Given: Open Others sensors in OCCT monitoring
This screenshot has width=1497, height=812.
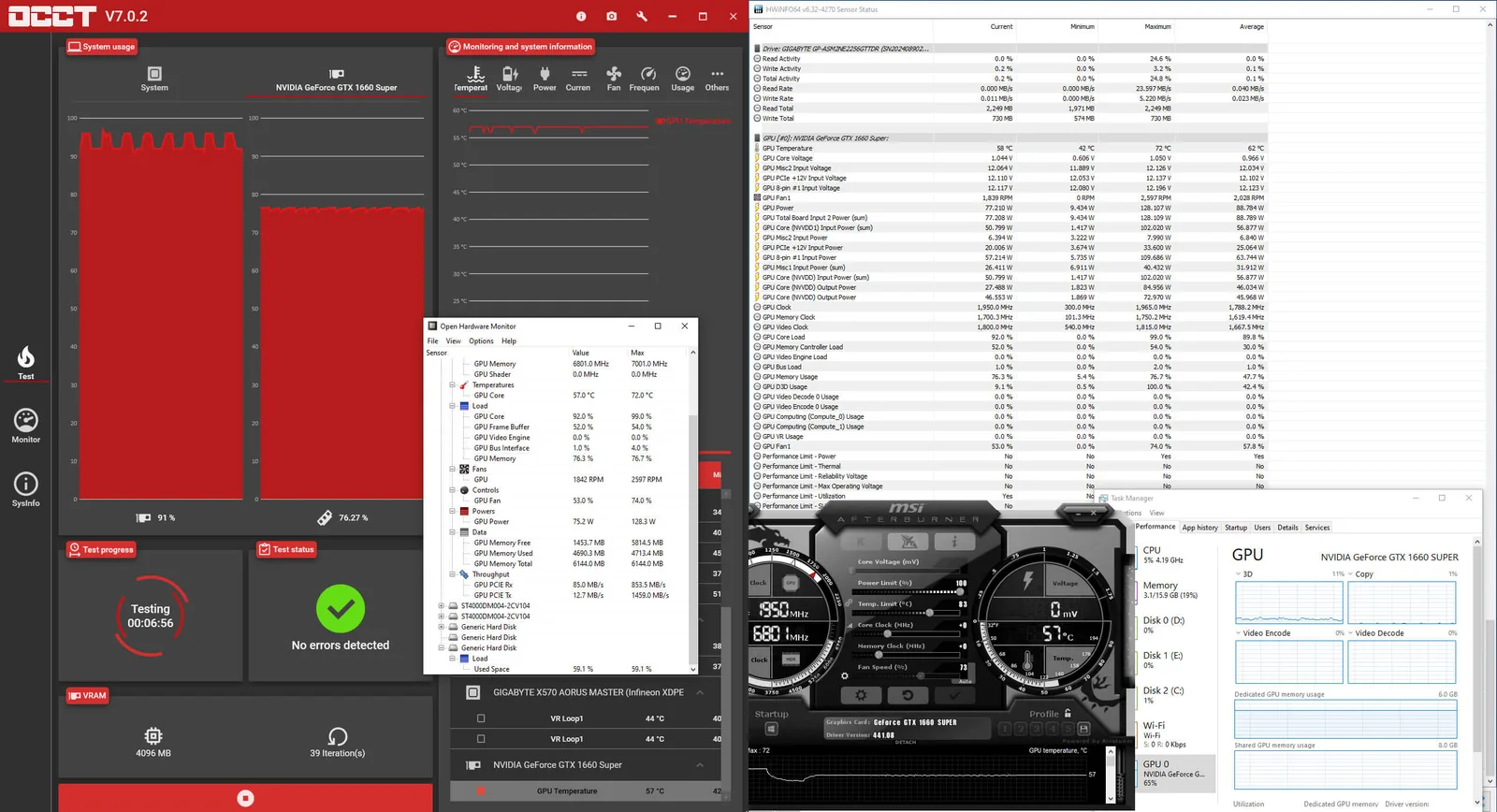Looking at the screenshot, I should pyautogui.click(x=717, y=79).
